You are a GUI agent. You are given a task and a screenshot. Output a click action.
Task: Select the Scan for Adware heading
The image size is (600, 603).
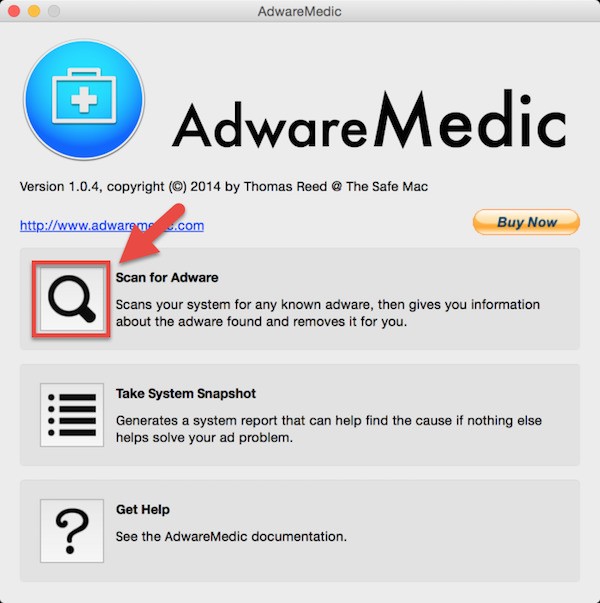click(167, 277)
